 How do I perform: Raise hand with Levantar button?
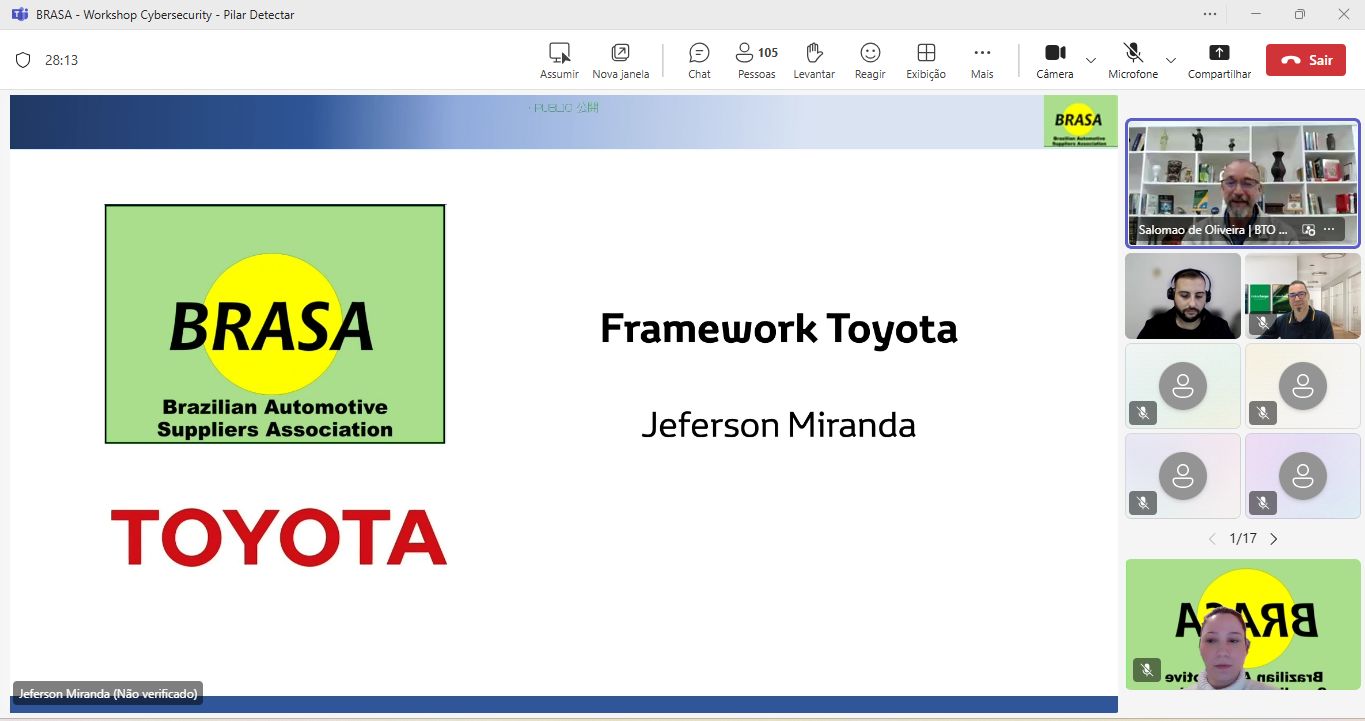814,53
